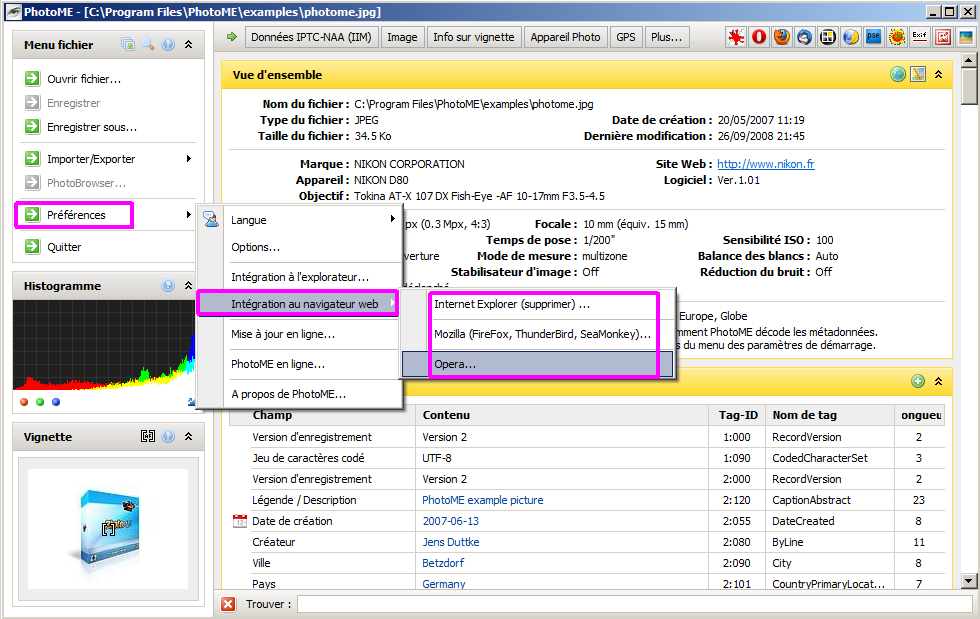The height and width of the screenshot is (619, 980).
Task: Collapse the Menu fichier panel
Action: (188, 44)
